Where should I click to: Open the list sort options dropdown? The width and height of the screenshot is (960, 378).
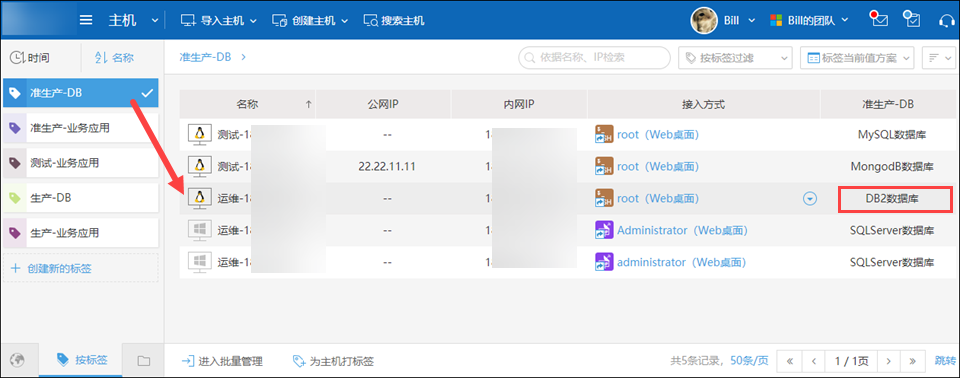939,58
